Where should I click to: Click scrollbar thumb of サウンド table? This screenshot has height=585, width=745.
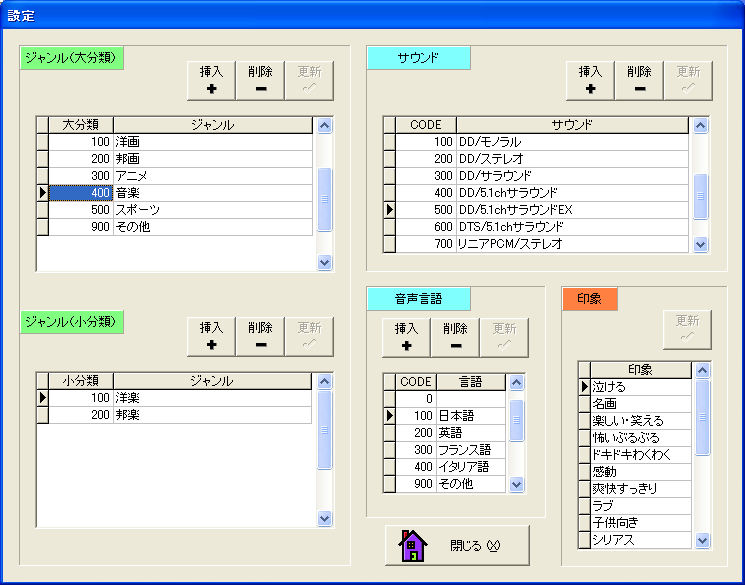click(x=700, y=196)
